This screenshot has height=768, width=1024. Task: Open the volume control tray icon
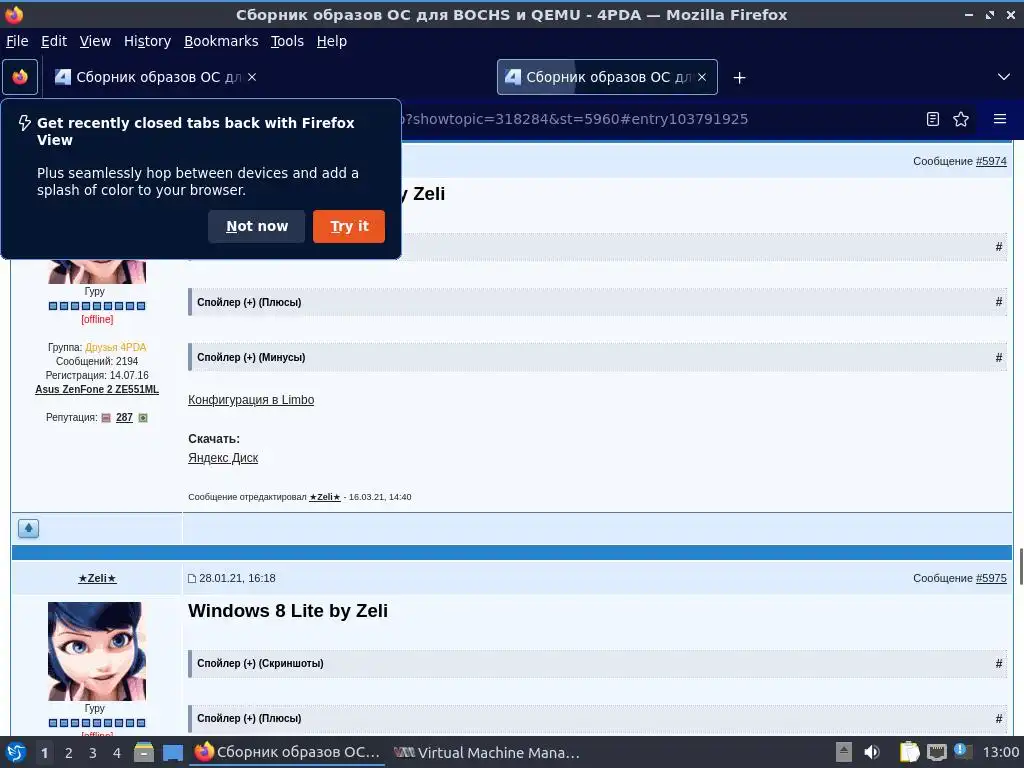click(x=872, y=752)
